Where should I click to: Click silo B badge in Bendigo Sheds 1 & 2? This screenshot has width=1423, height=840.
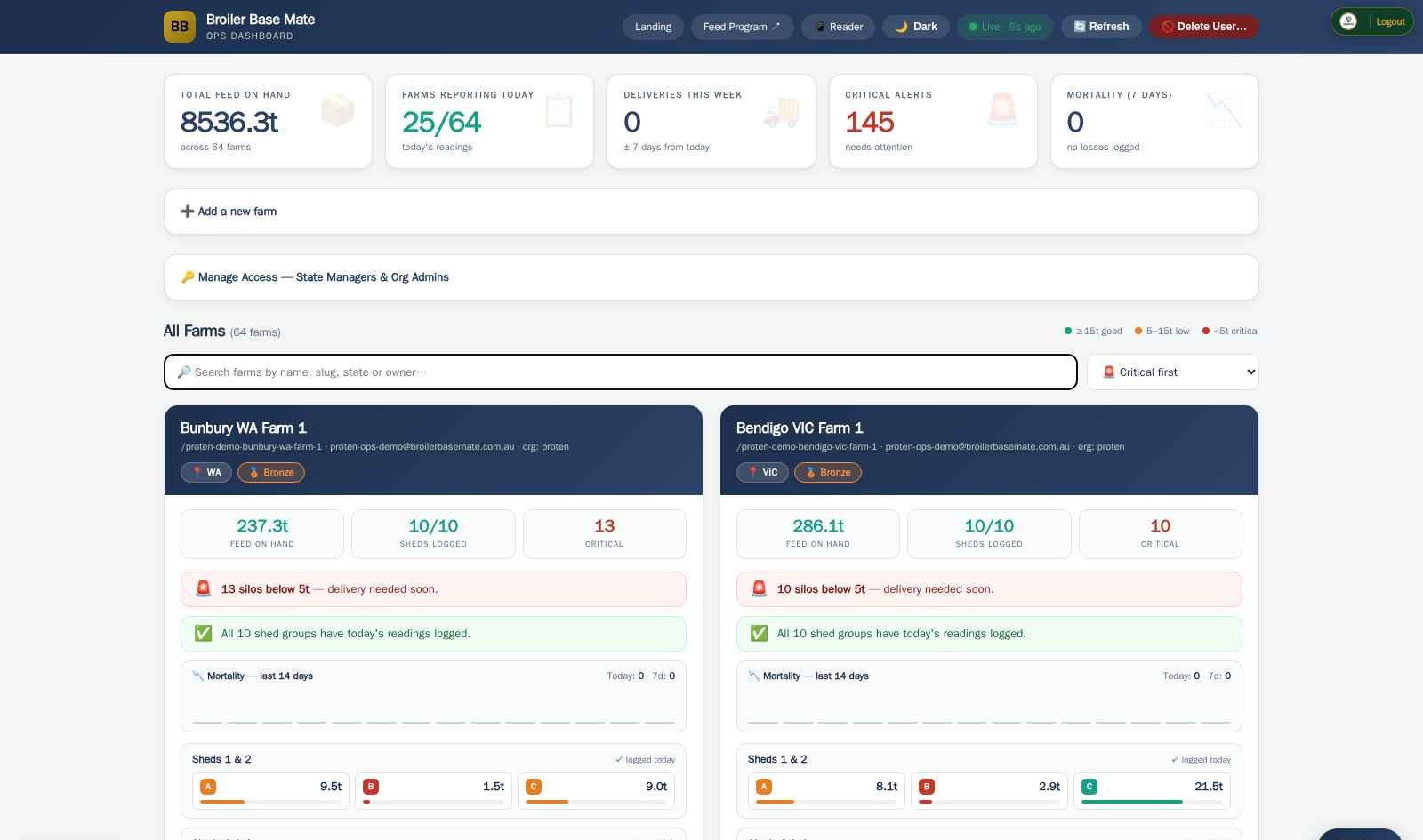[927, 787]
